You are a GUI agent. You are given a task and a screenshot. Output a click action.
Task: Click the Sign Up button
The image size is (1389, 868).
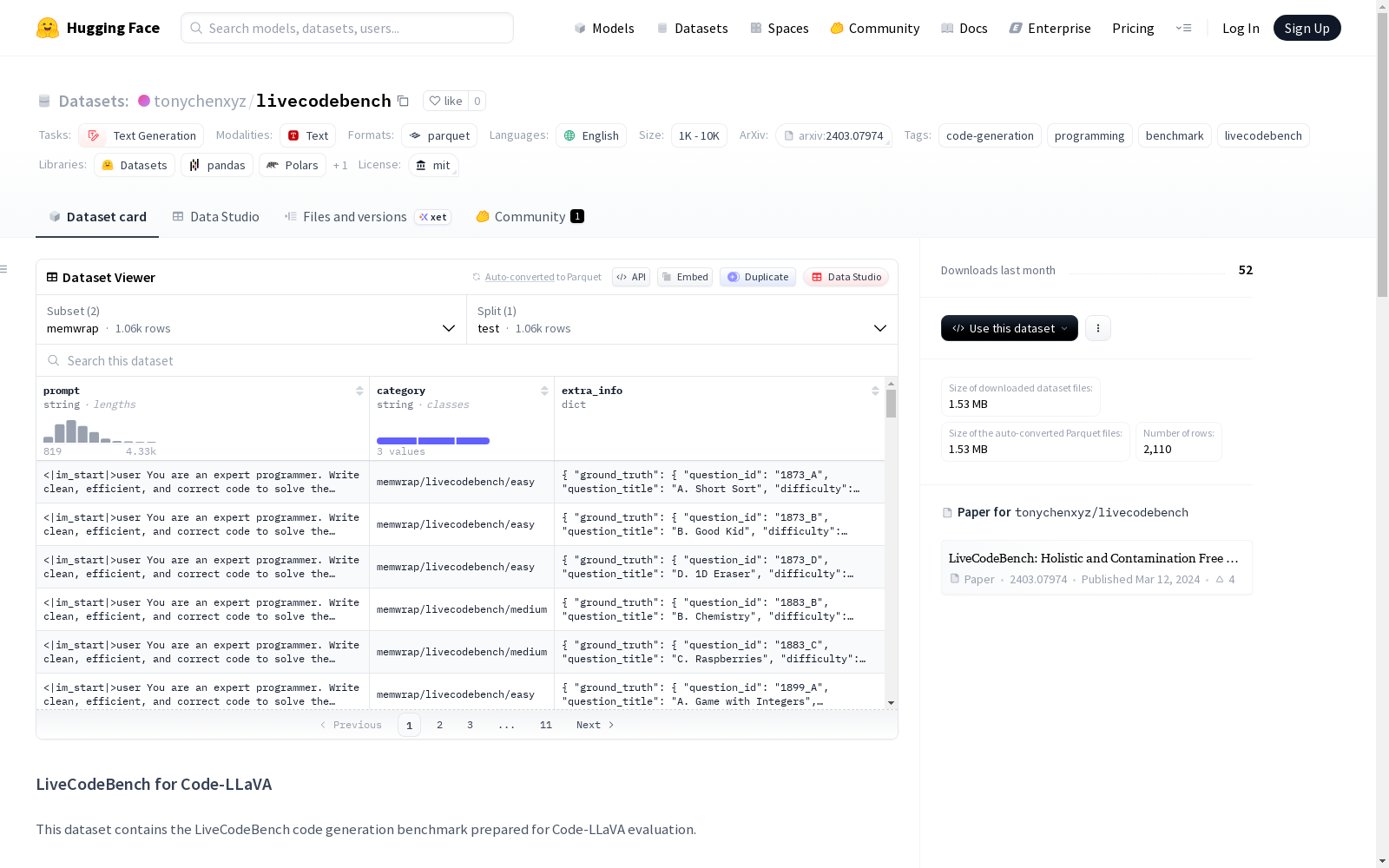1307,28
